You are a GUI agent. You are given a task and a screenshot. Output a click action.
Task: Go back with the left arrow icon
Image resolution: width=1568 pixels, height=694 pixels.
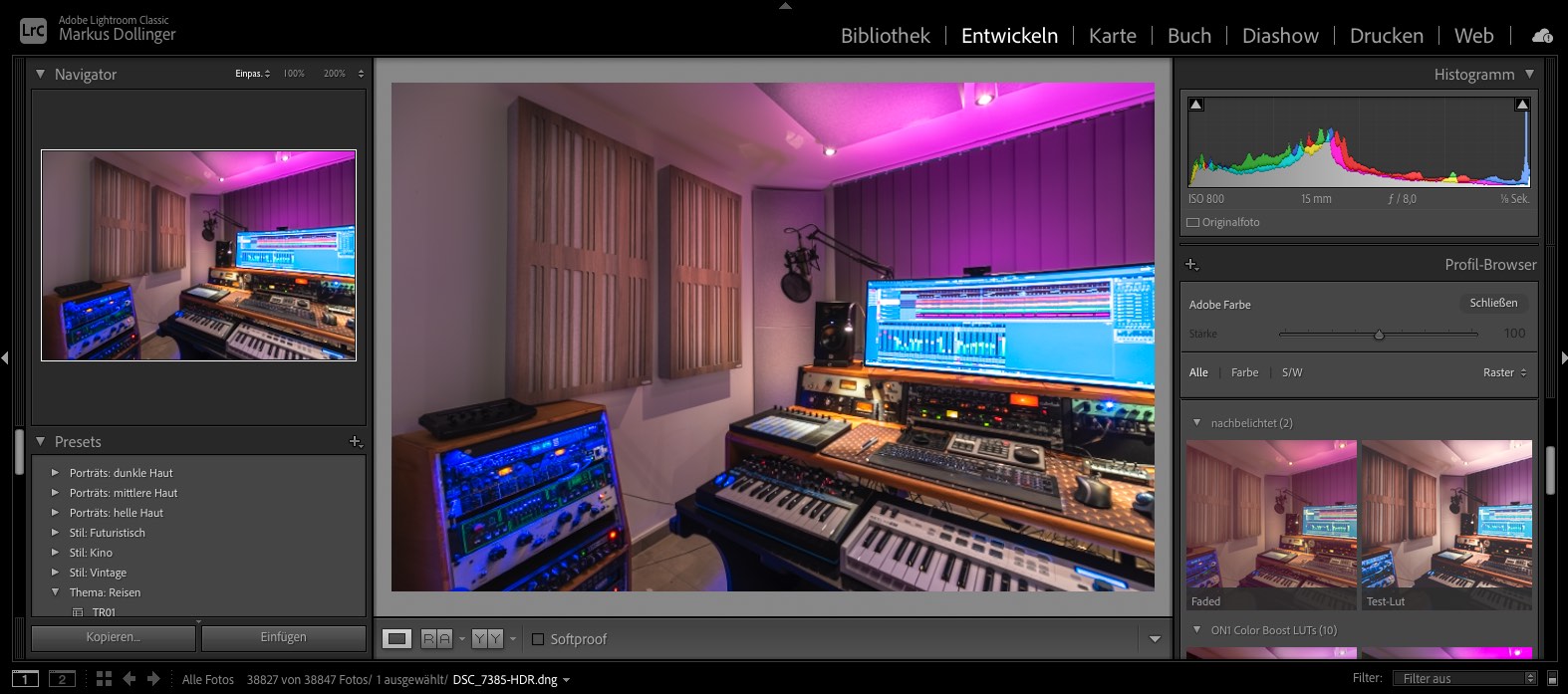[x=130, y=679]
